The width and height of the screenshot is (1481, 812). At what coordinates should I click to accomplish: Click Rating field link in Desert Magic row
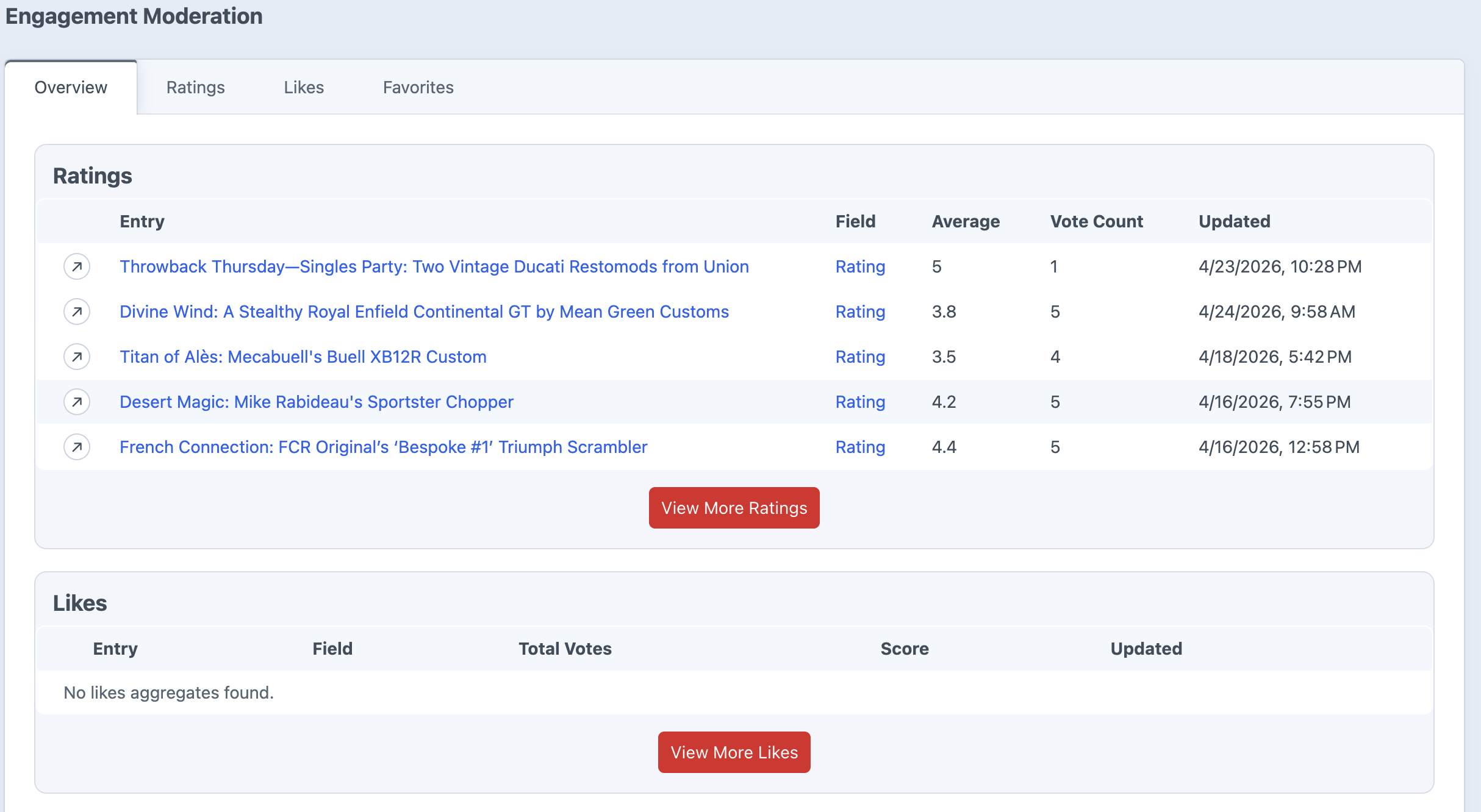(860, 402)
